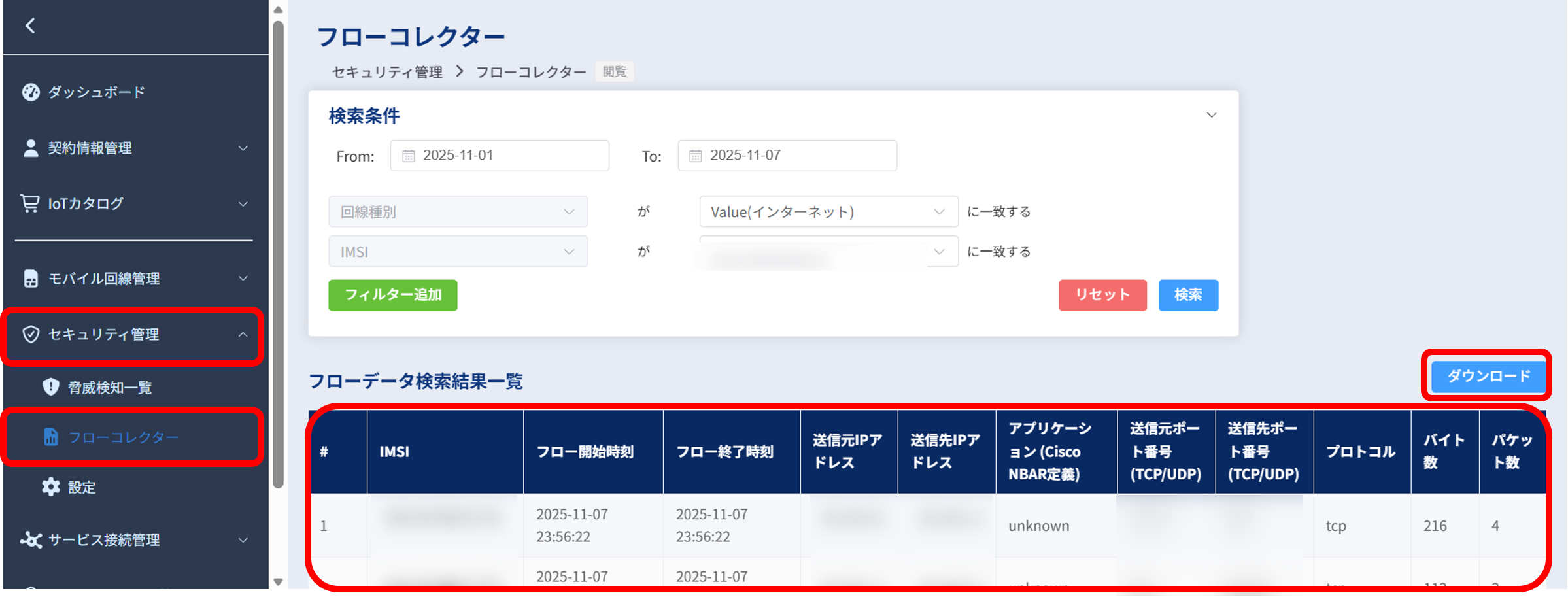The height and width of the screenshot is (597, 1568).
Task: Click the 設定 gear icon
Action: (50, 486)
